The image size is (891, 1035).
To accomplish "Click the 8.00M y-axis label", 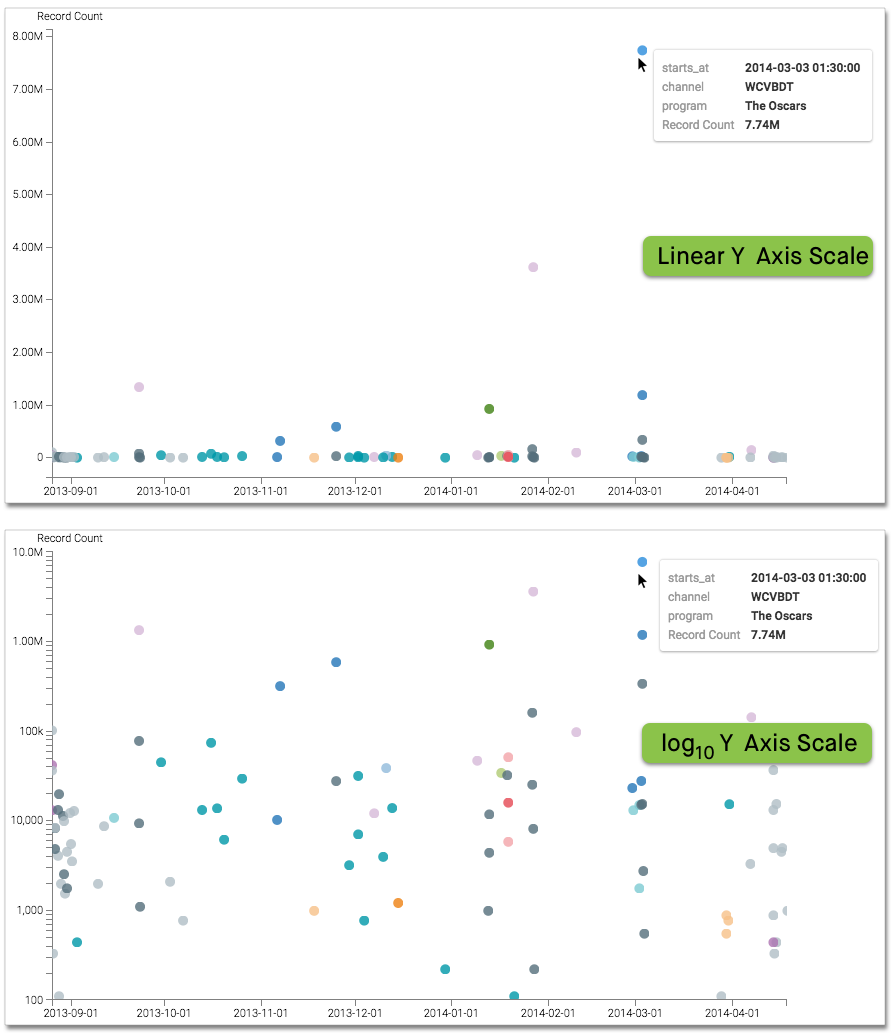I will [x=25, y=36].
